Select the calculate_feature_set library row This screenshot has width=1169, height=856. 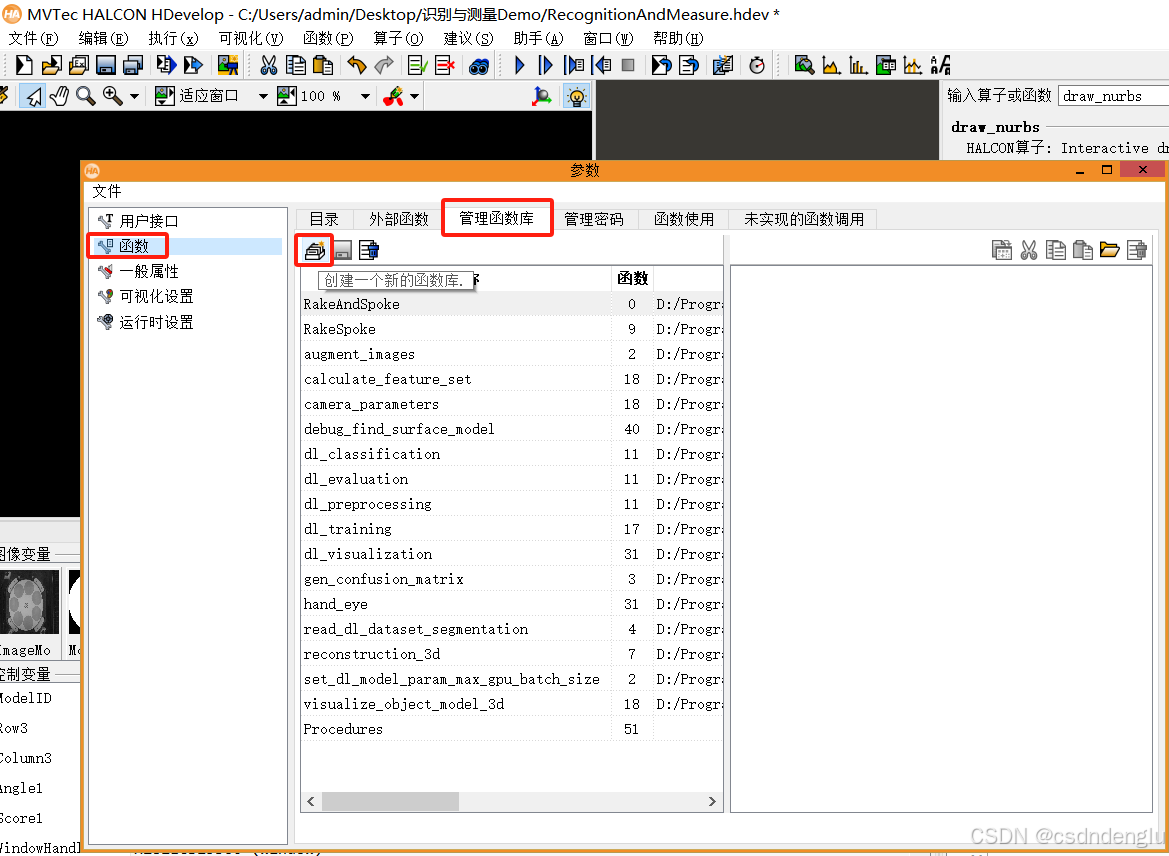tap(511, 379)
